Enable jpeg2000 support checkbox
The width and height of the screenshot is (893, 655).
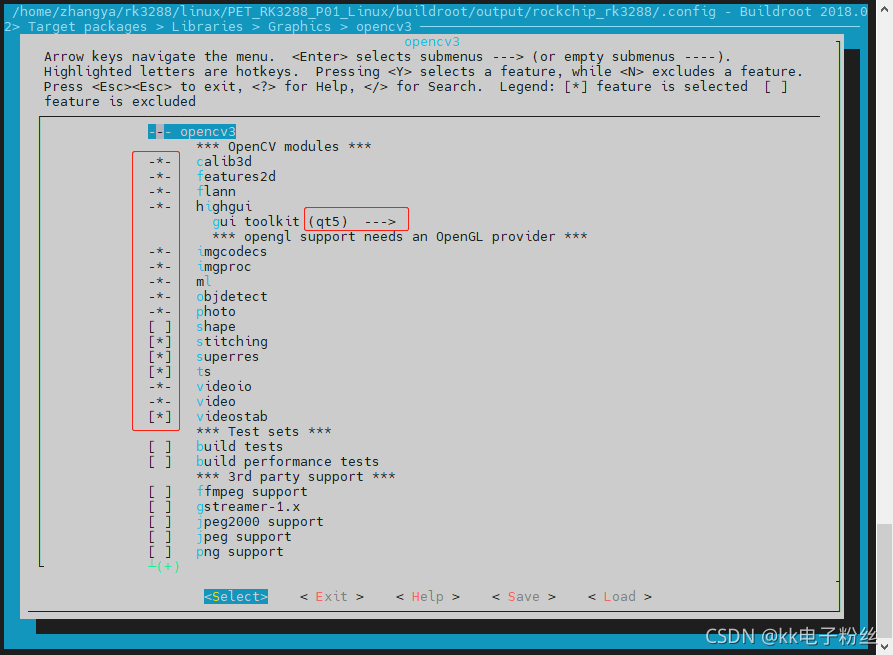coord(159,522)
